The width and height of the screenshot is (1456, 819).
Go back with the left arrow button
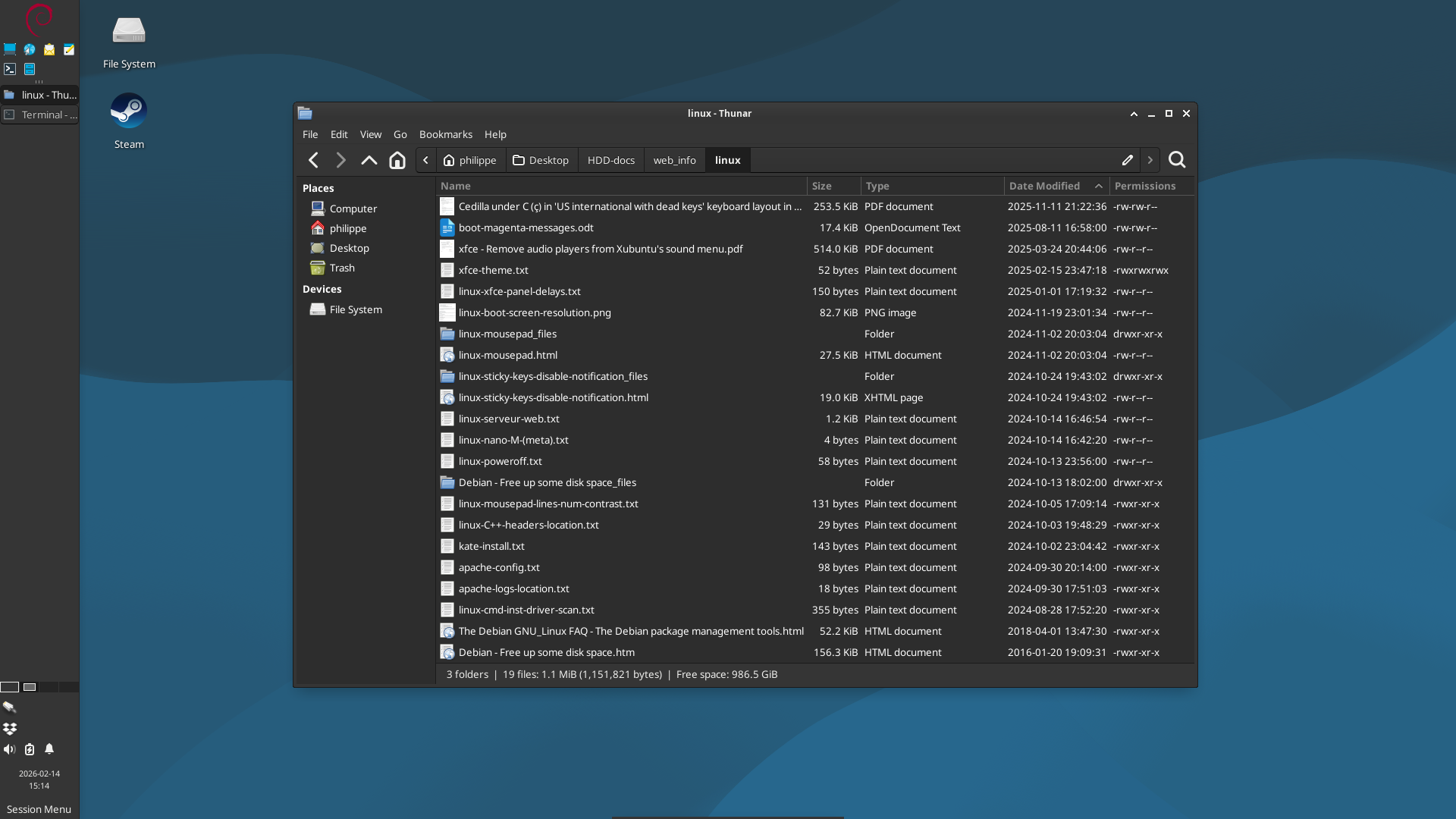(313, 160)
